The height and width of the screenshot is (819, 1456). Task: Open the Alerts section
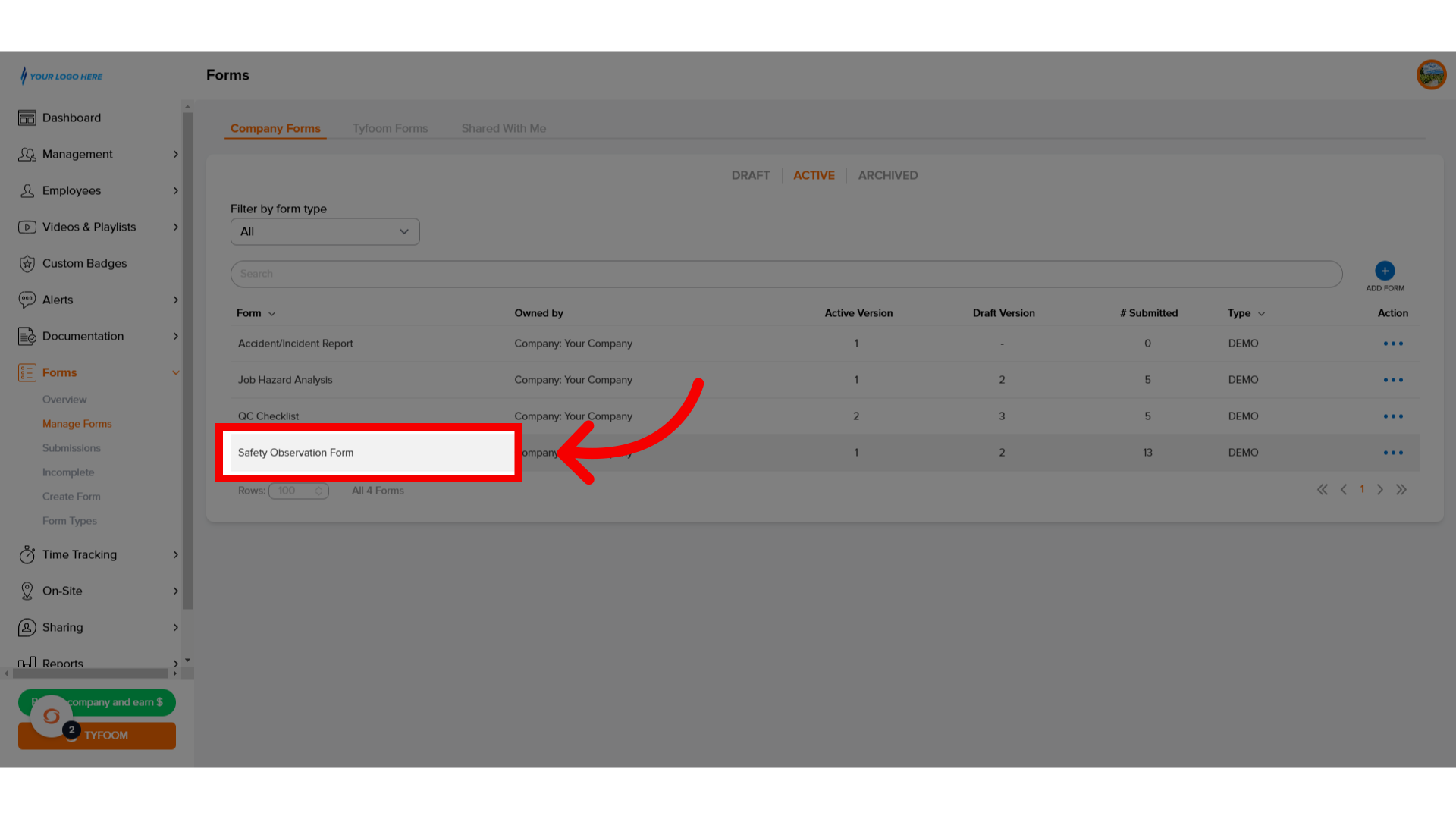(58, 300)
